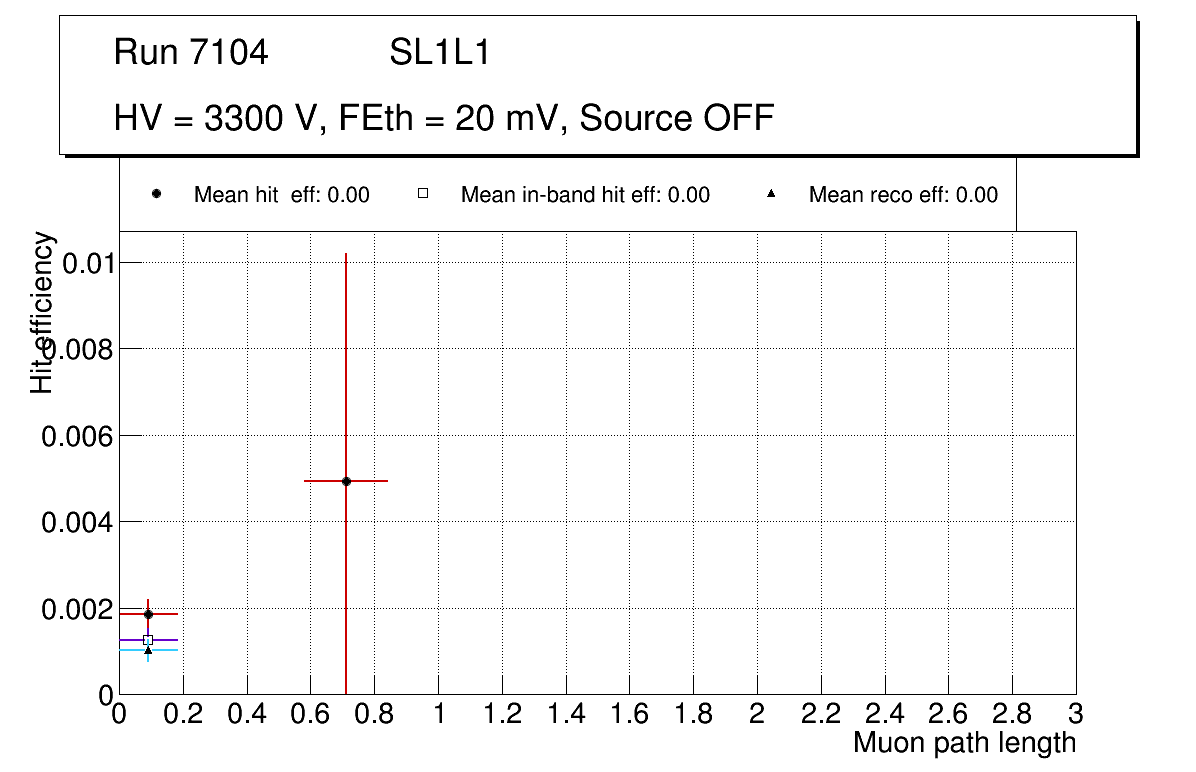Click the "Muon path length" x-axis title
Image resolution: width=1196 pixels, height=772 pixels.
[x=964, y=743]
